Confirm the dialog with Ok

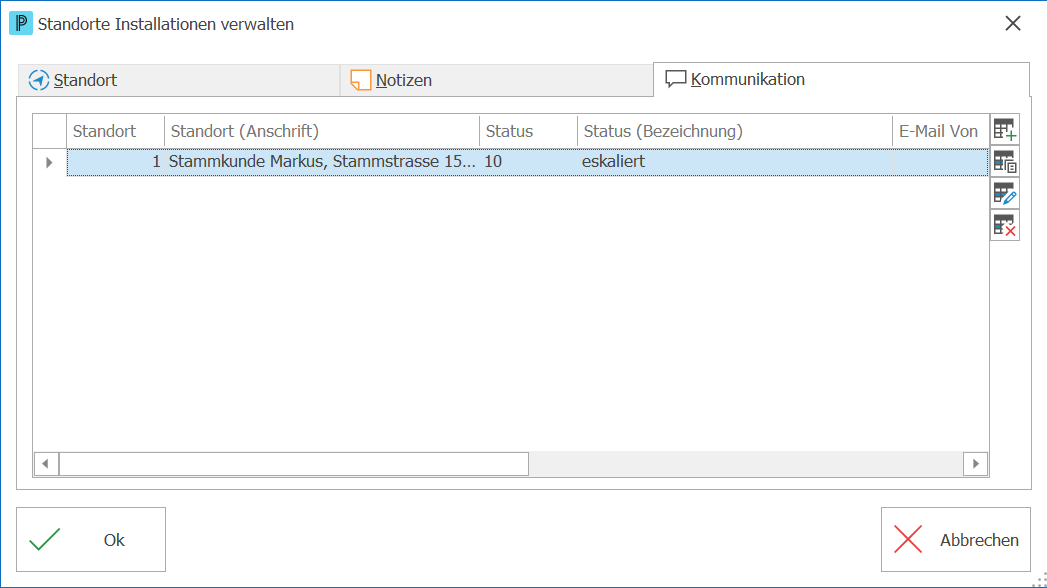tap(91, 539)
